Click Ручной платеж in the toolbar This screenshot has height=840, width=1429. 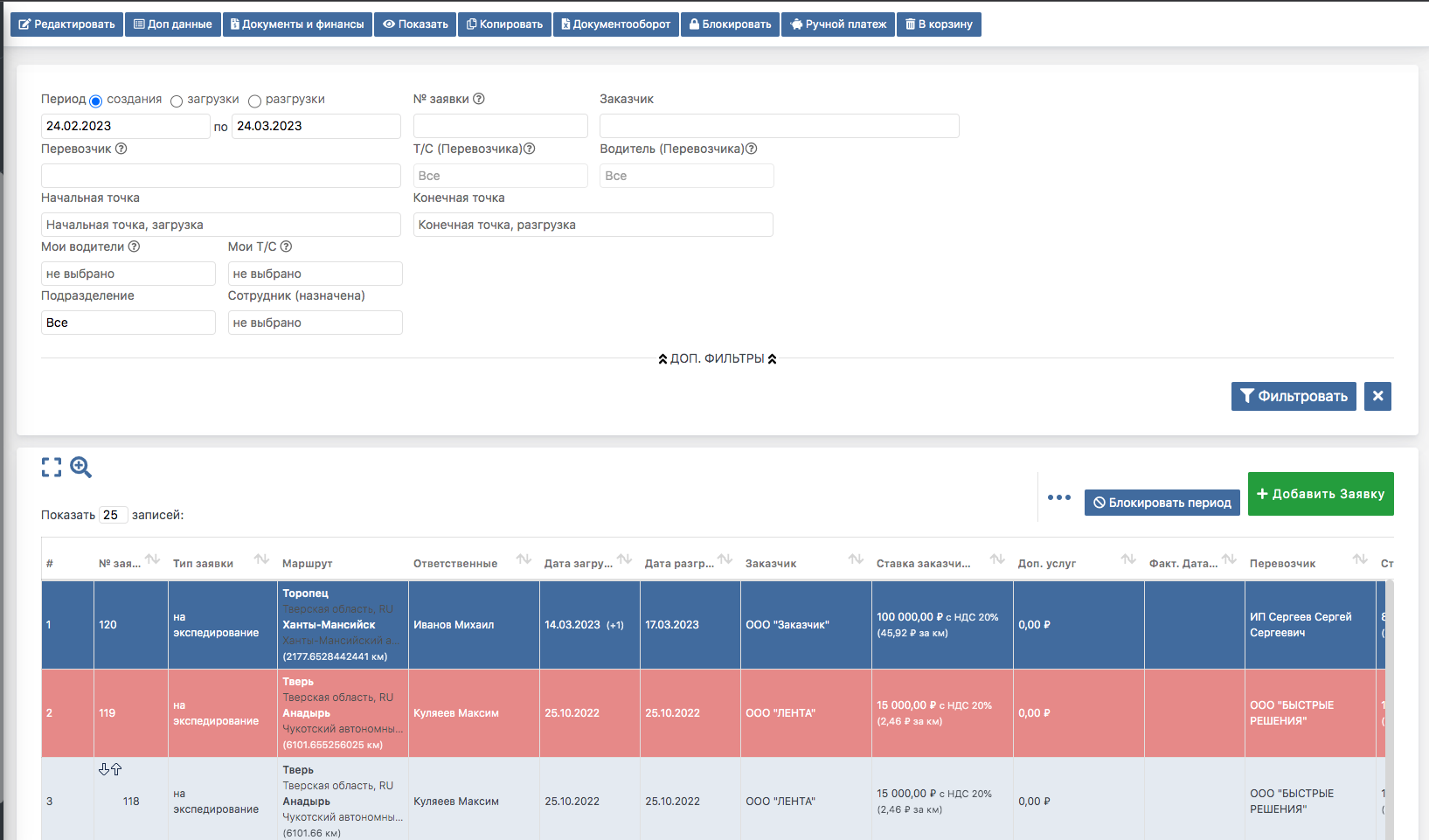[837, 24]
